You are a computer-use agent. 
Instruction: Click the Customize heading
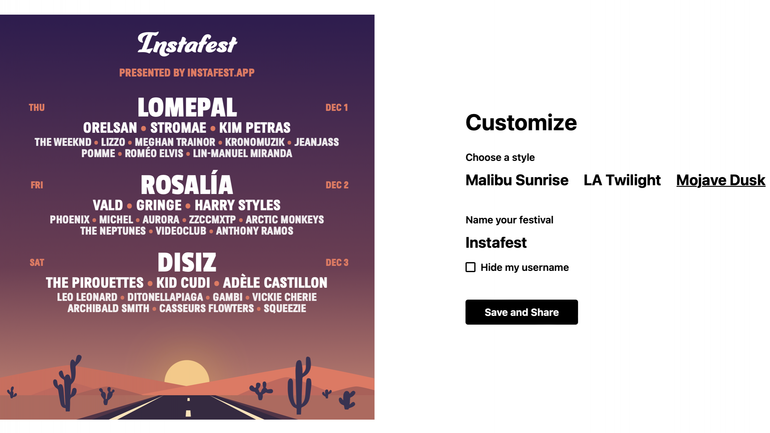click(521, 123)
